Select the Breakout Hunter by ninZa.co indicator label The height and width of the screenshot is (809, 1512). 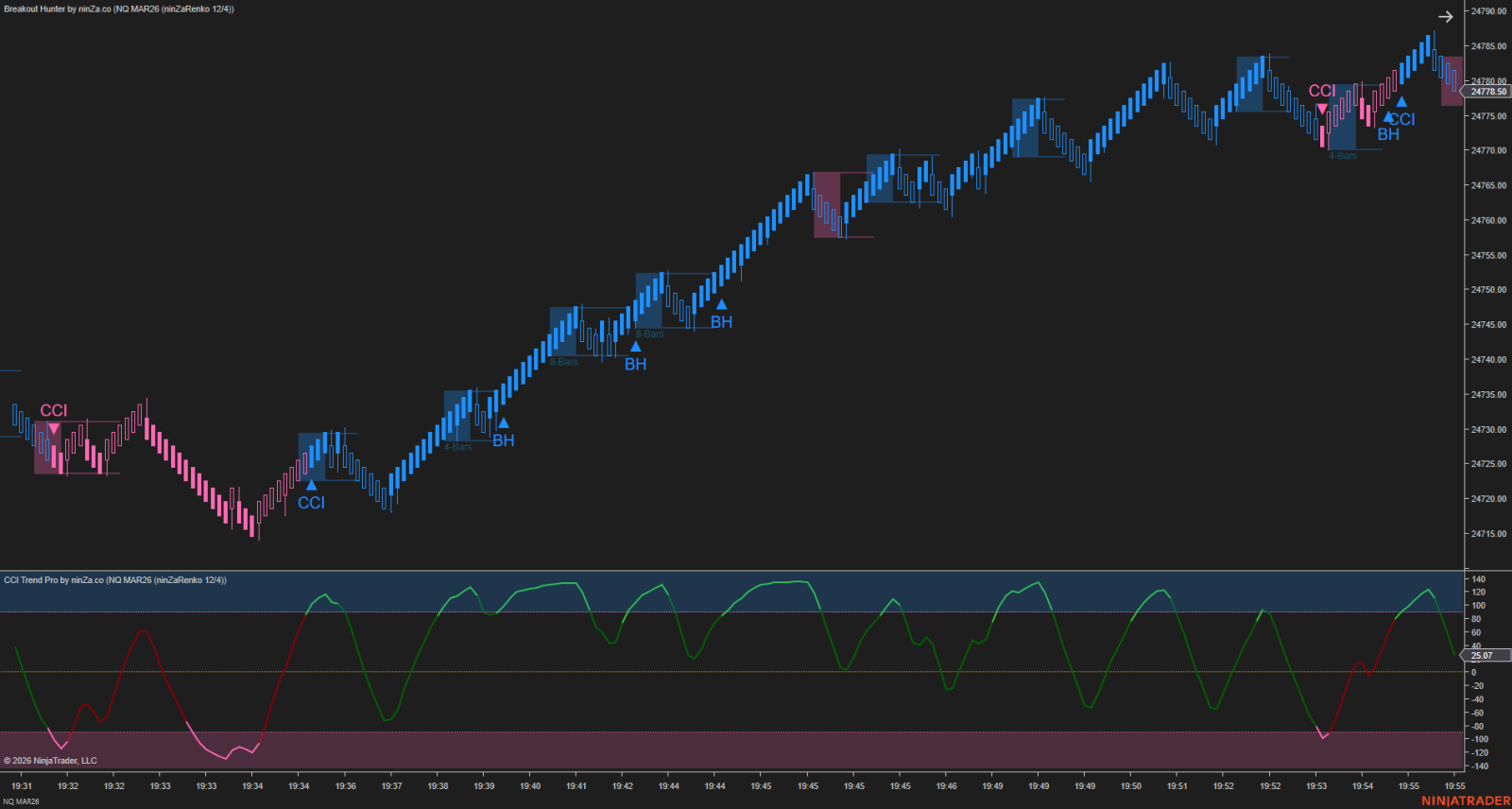tap(119, 9)
